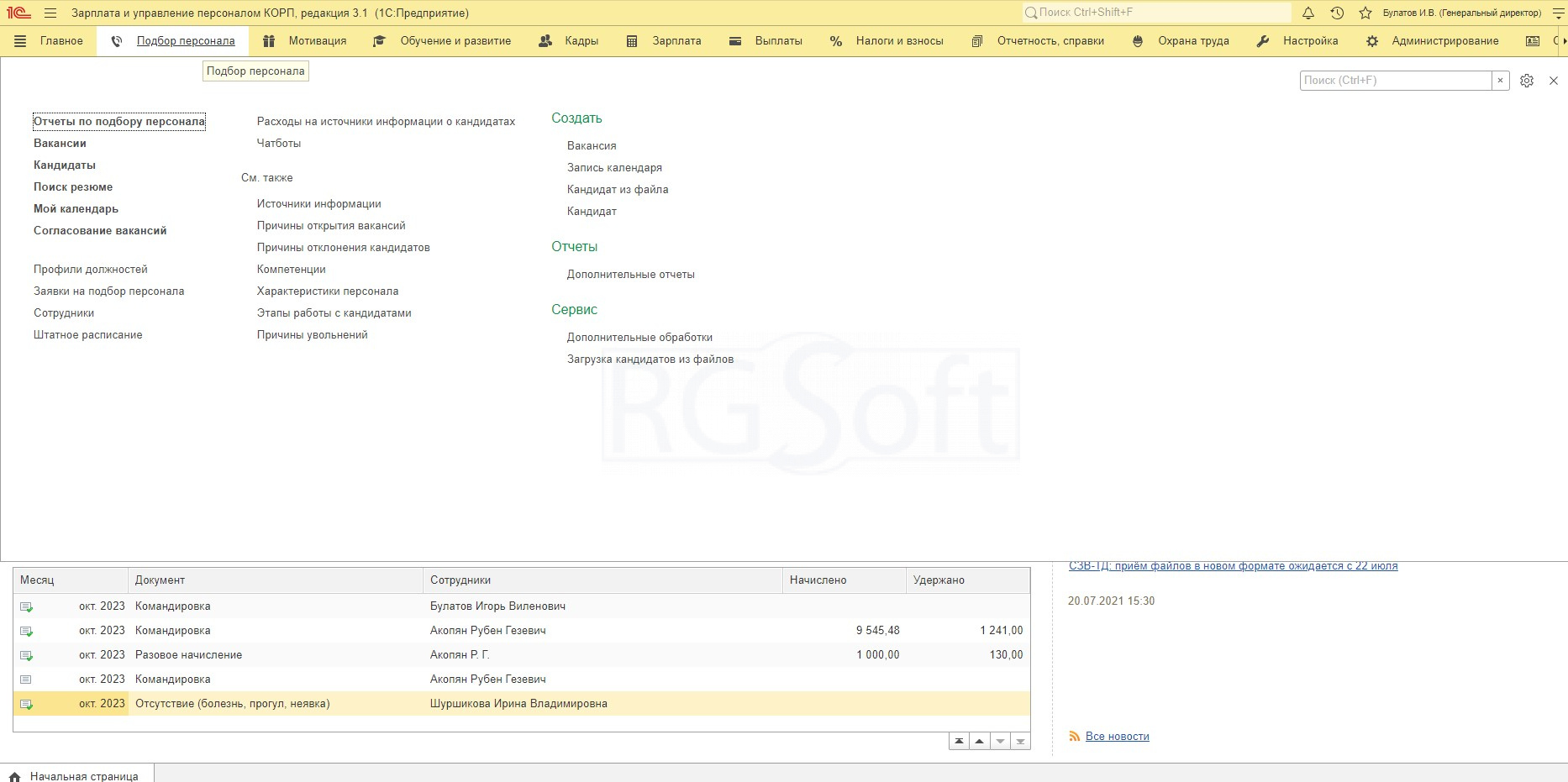Viewport: 1568px width, 782px height.
Task: Open the Выплаты section
Action: (x=778, y=41)
